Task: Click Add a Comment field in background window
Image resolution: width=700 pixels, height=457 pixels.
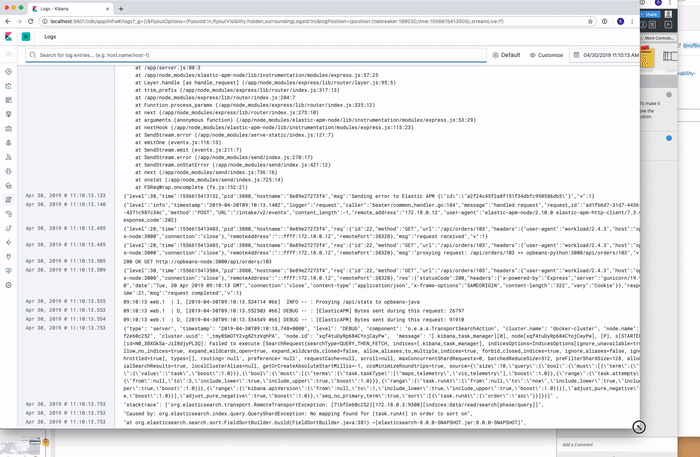Action: tap(577, 445)
